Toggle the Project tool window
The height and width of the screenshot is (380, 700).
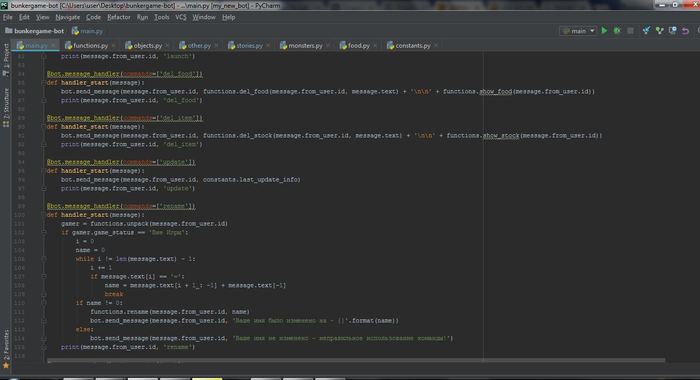[x=6, y=59]
